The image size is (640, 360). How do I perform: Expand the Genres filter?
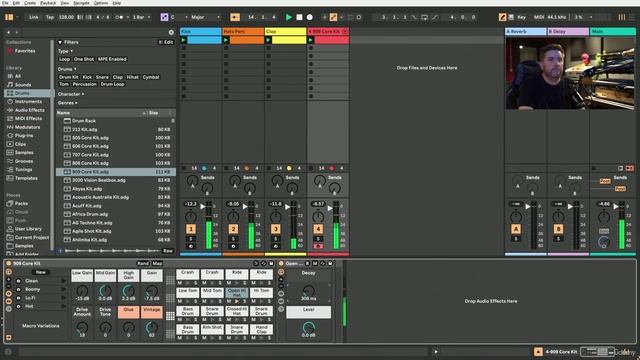pos(68,103)
